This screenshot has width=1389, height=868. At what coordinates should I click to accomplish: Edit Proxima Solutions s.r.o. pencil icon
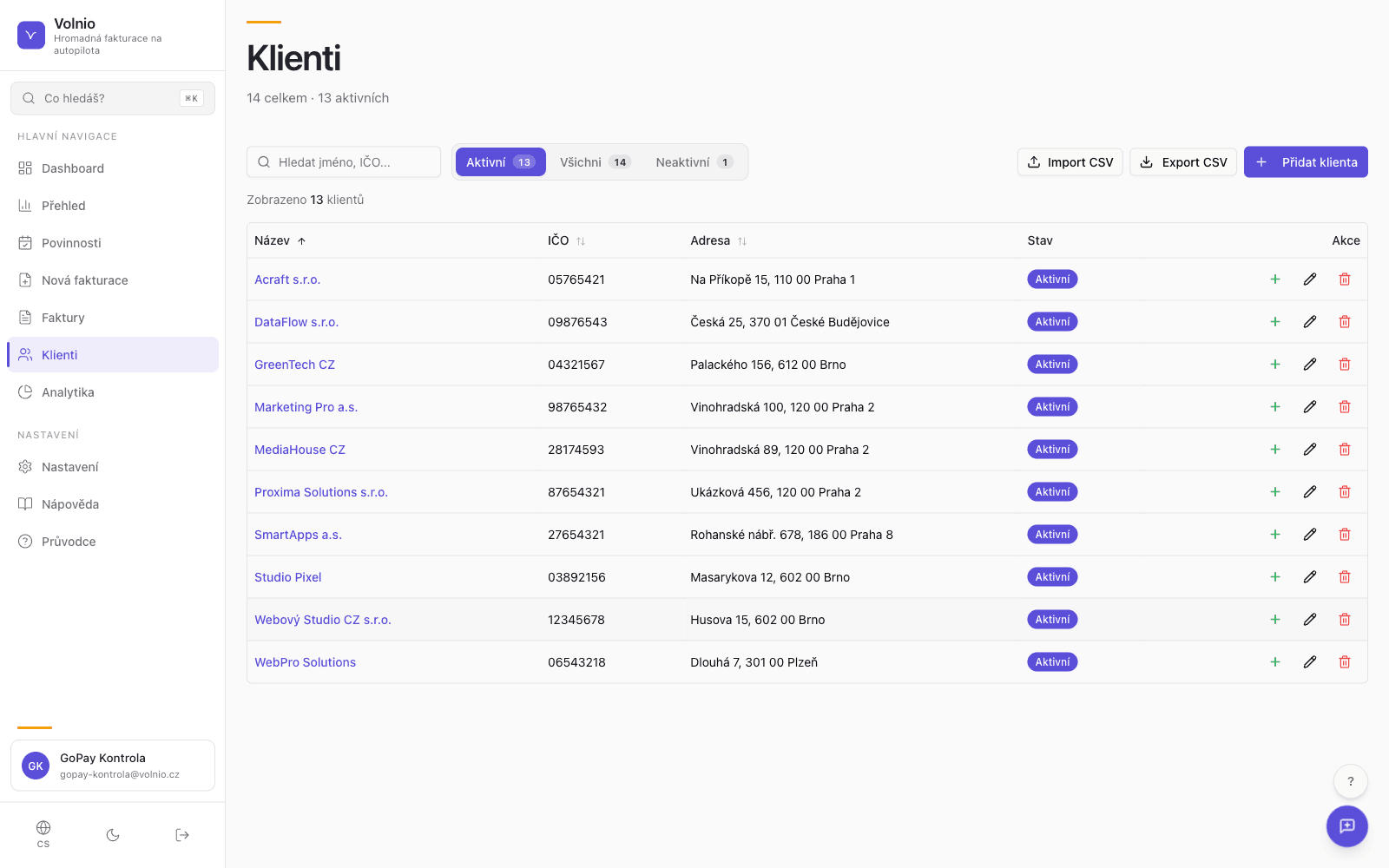pos(1310,492)
